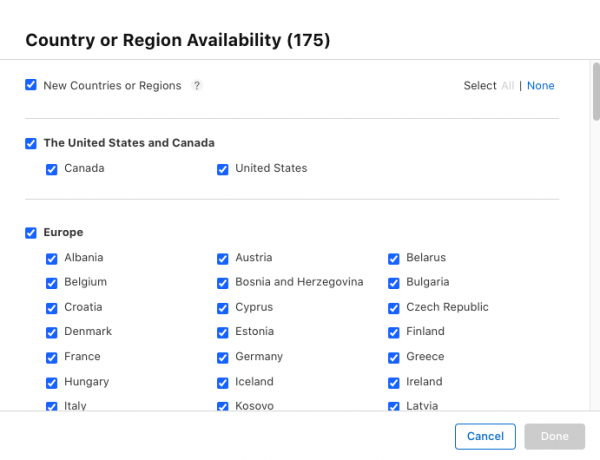Screen dimensions: 600x460
Task: Click the Done button
Action: (554, 436)
